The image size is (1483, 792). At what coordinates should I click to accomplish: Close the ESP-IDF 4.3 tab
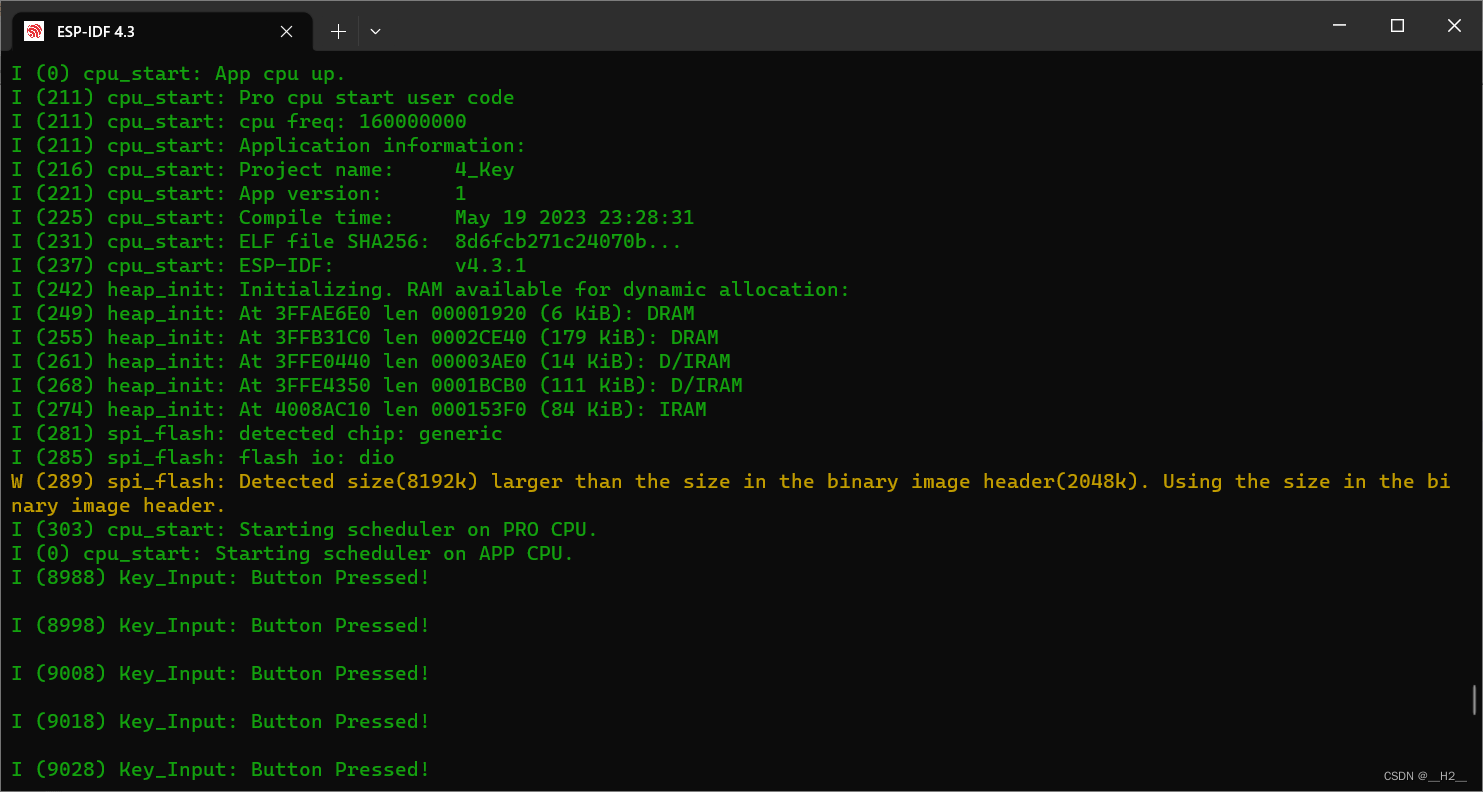coord(286,31)
